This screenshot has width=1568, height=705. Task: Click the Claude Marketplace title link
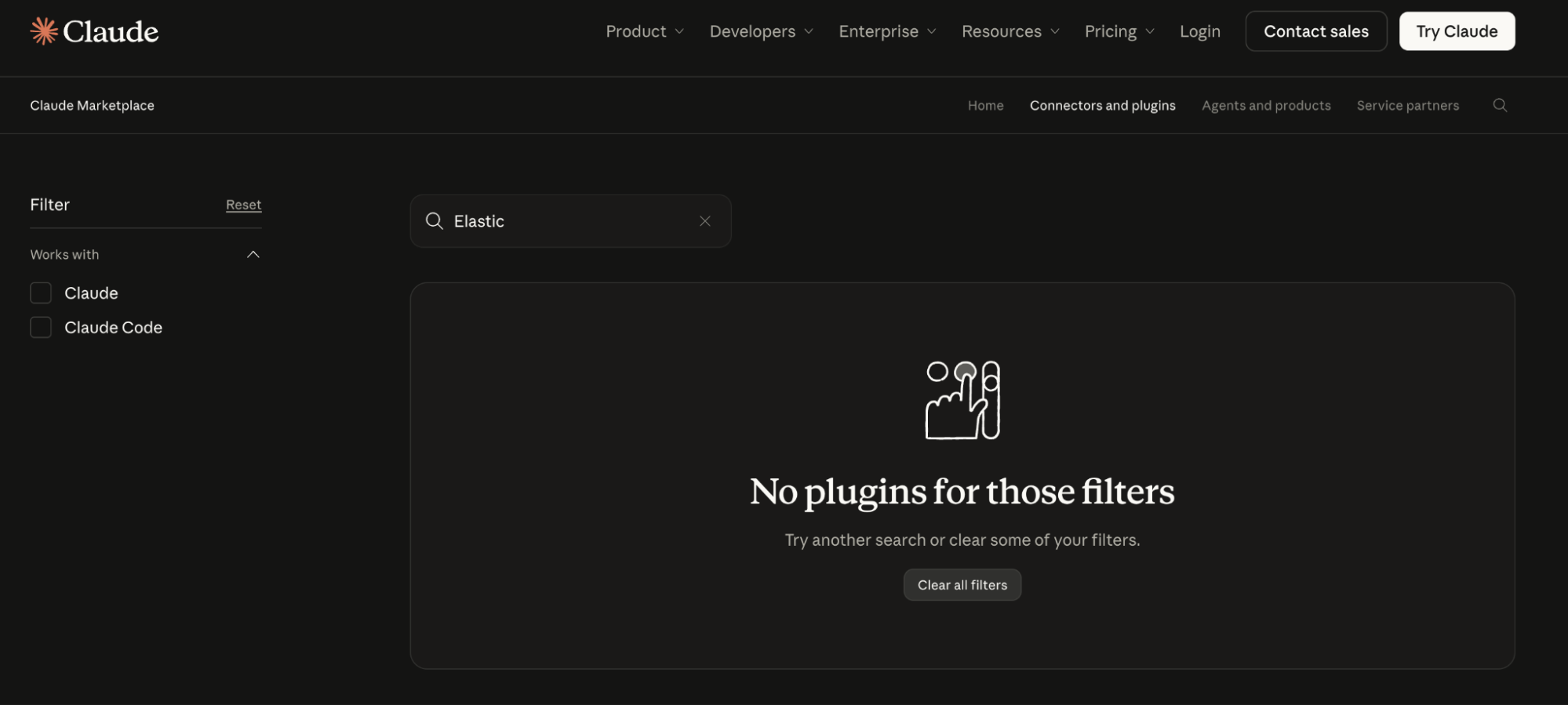tap(92, 105)
